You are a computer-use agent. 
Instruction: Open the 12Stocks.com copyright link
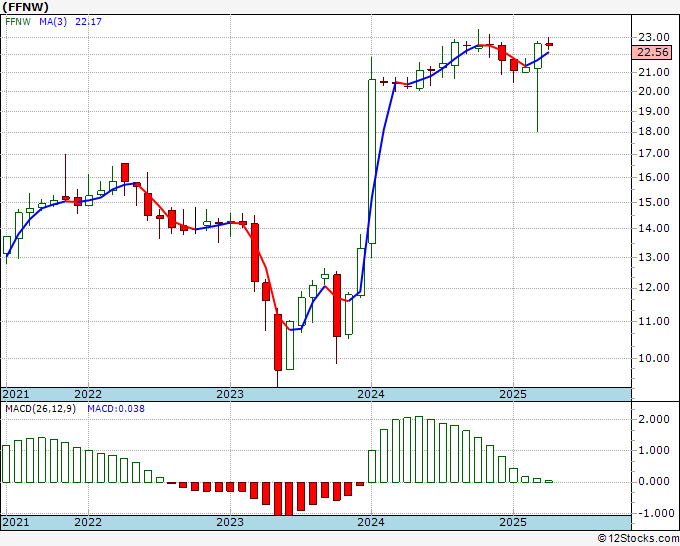(x=638, y=539)
